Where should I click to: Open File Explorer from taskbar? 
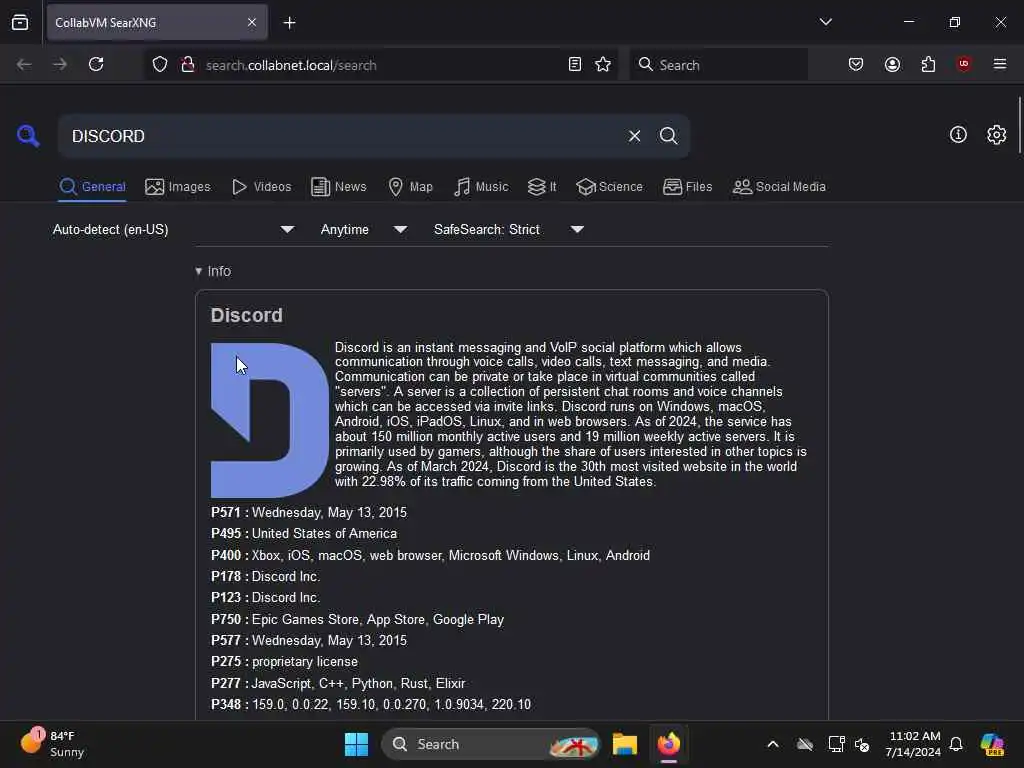click(624, 744)
